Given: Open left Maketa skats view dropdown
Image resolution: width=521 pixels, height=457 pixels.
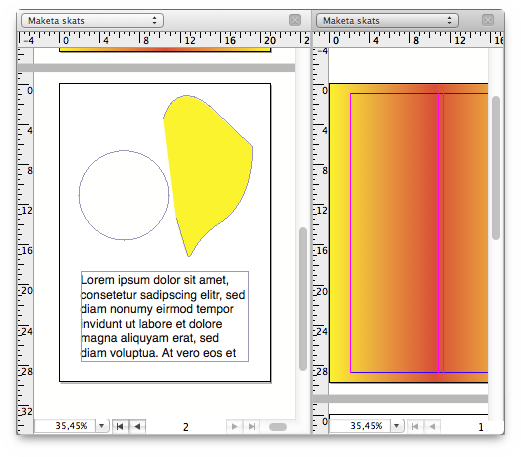Looking at the screenshot, I should click(x=92, y=20).
